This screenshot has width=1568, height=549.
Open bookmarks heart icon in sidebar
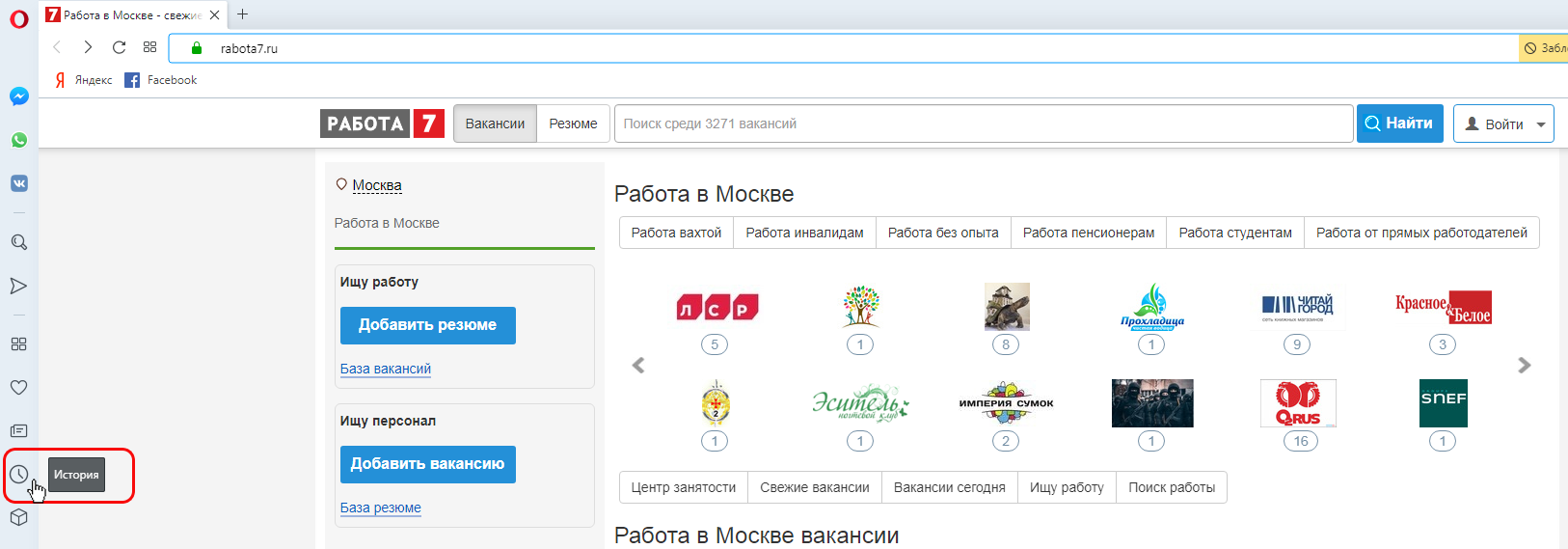pyautogui.click(x=19, y=387)
